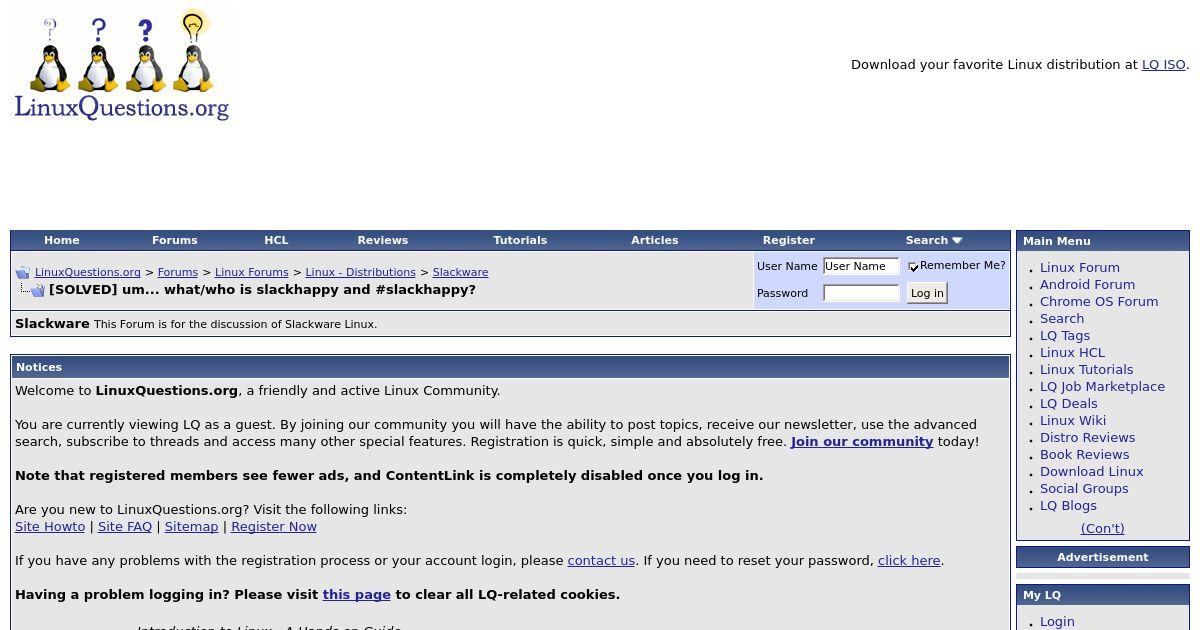Open the Site Howto link
The width and height of the screenshot is (1200, 630).
click(x=50, y=527)
